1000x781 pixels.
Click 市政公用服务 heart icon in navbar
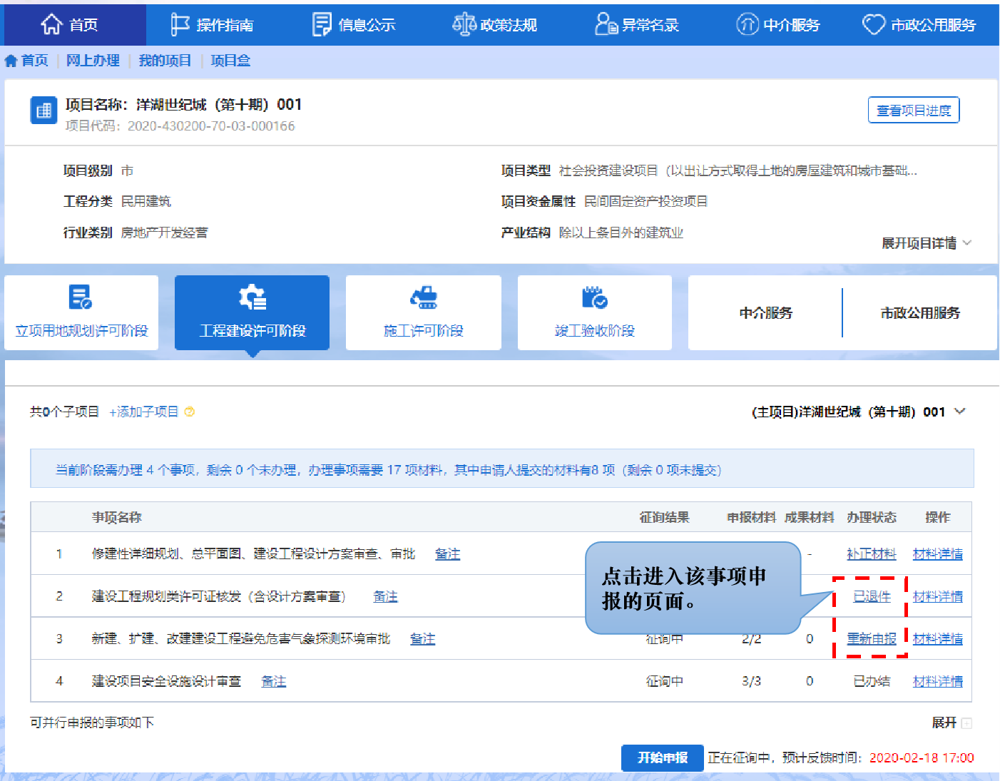(874, 24)
